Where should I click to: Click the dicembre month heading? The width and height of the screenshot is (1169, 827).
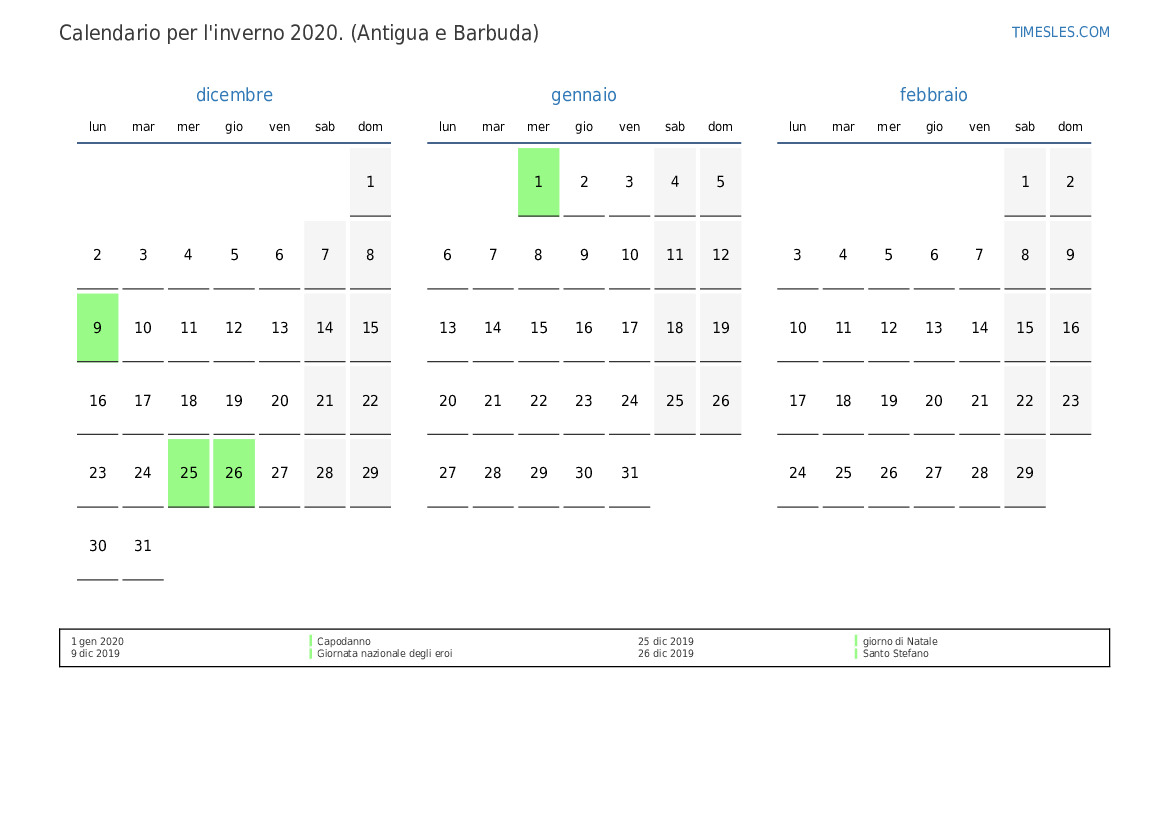click(234, 95)
